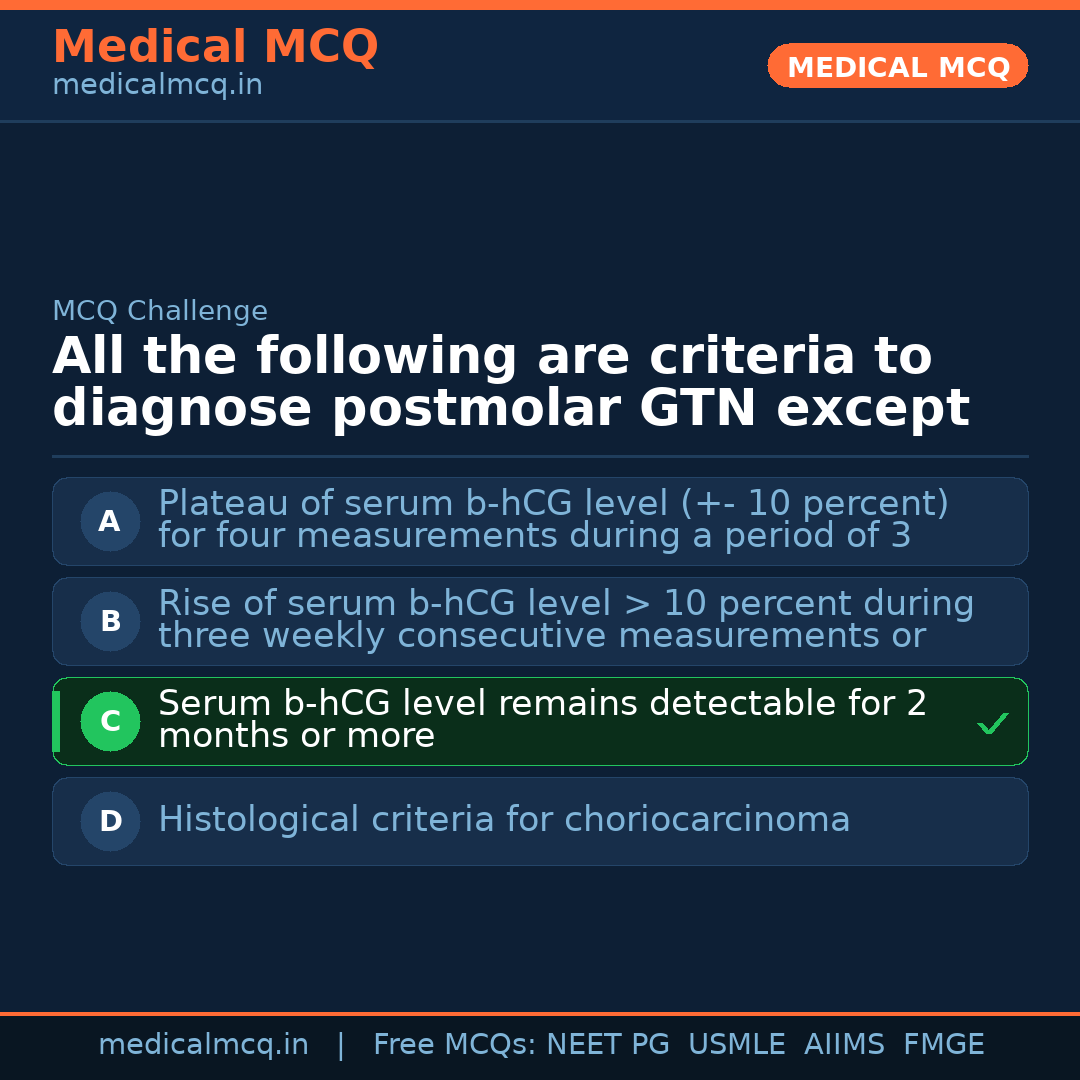
Task: Select the 'Rise of serum b-hCG' answer
Action: (566, 620)
